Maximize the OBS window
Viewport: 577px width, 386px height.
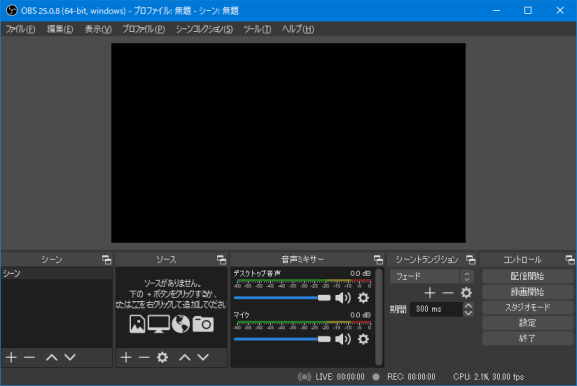point(528,10)
